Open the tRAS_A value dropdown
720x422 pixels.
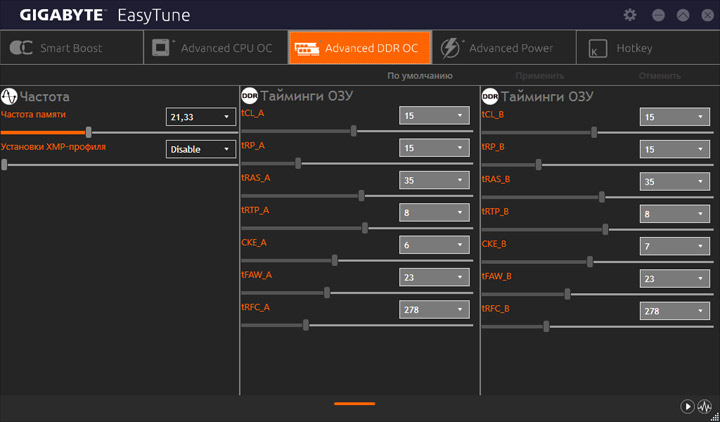[434, 180]
